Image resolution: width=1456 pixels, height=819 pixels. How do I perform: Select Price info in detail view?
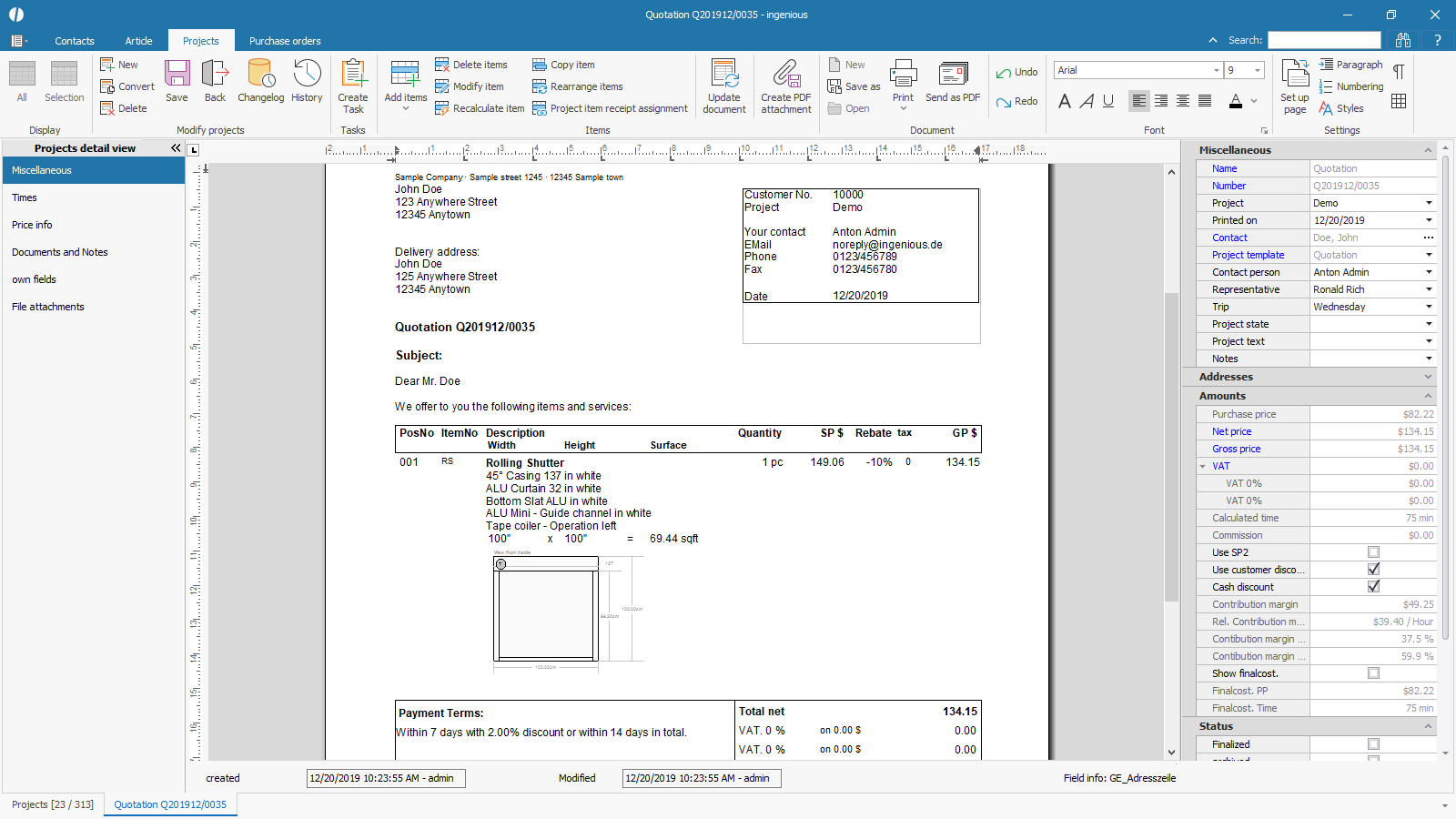[x=32, y=225]
